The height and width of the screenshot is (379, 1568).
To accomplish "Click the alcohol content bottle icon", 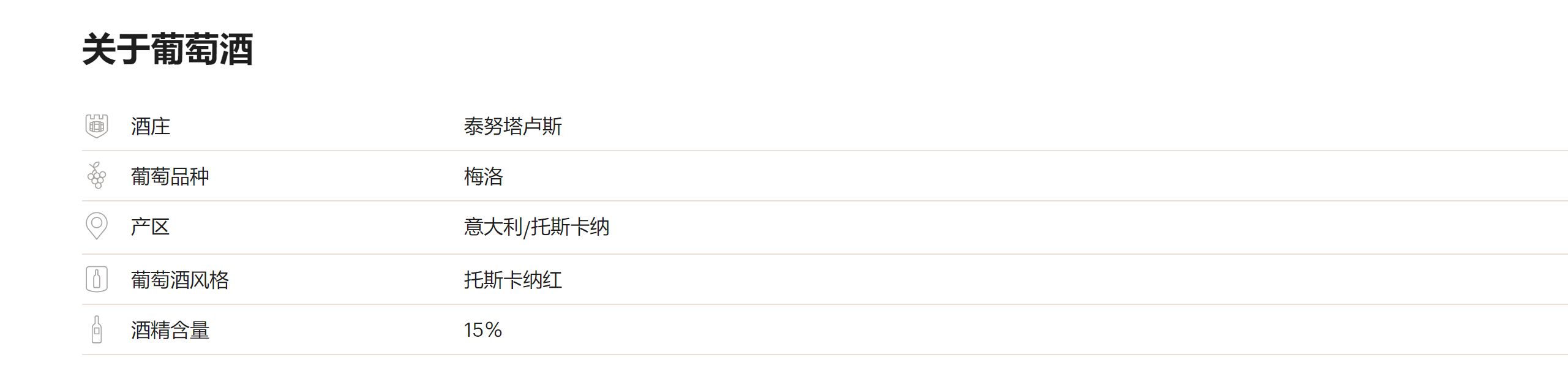I will pyautogui.click(x=96, y=329).
